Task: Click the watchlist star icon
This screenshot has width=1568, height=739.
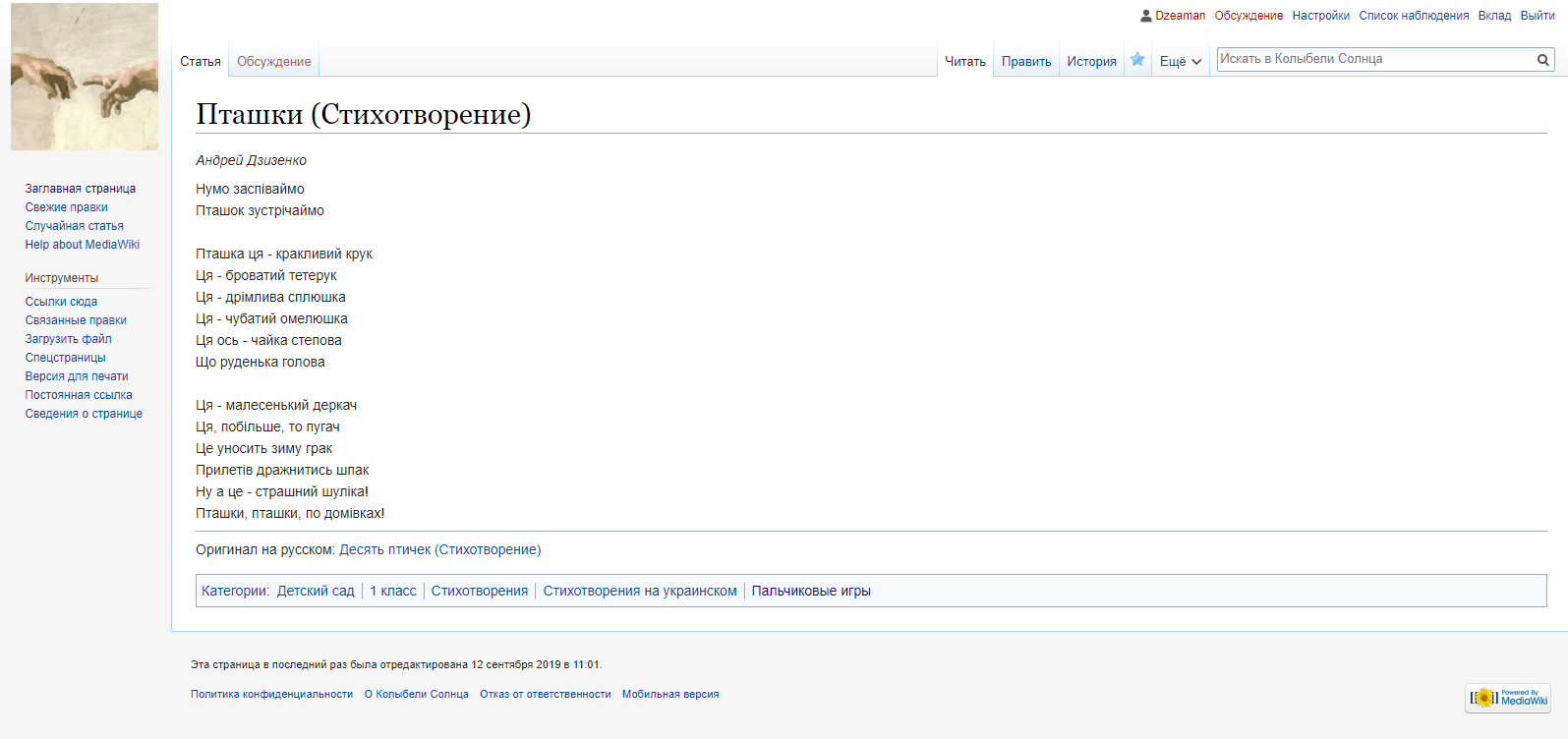Action: coord(1137,60)
